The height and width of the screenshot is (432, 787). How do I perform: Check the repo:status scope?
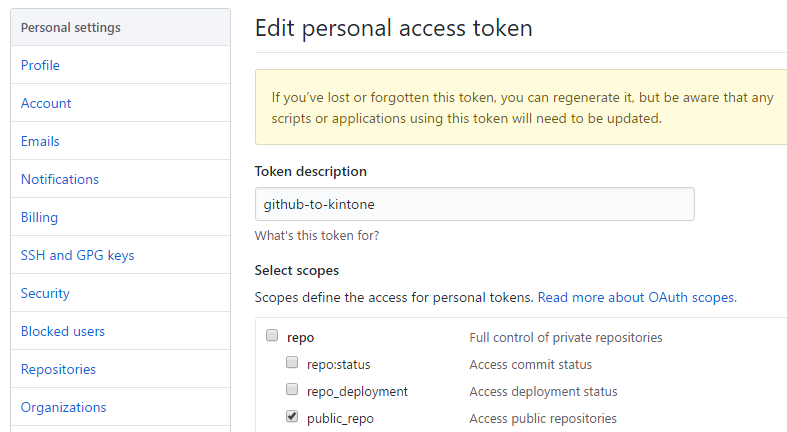[x=292, y=363]
